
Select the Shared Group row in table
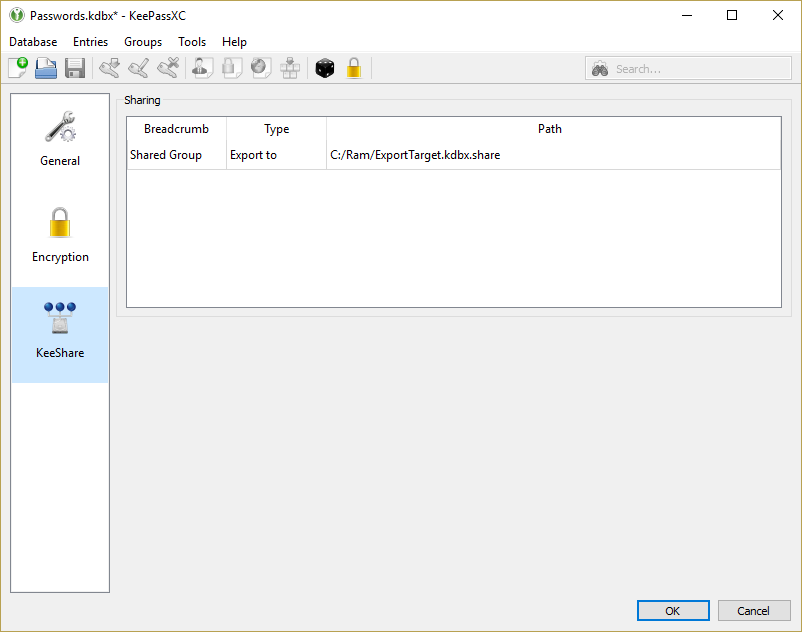pos(166,155)
